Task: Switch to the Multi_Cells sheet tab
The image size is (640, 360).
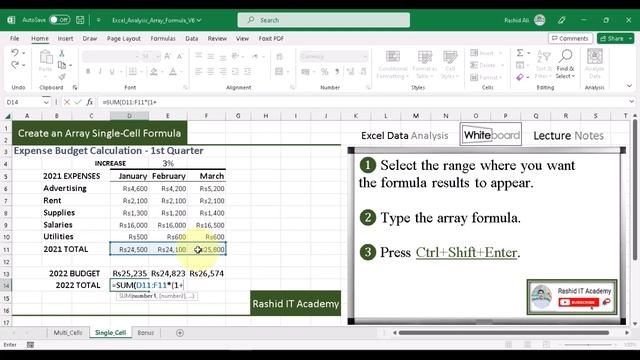Action: pyautogui.click(x=68, y=333)
